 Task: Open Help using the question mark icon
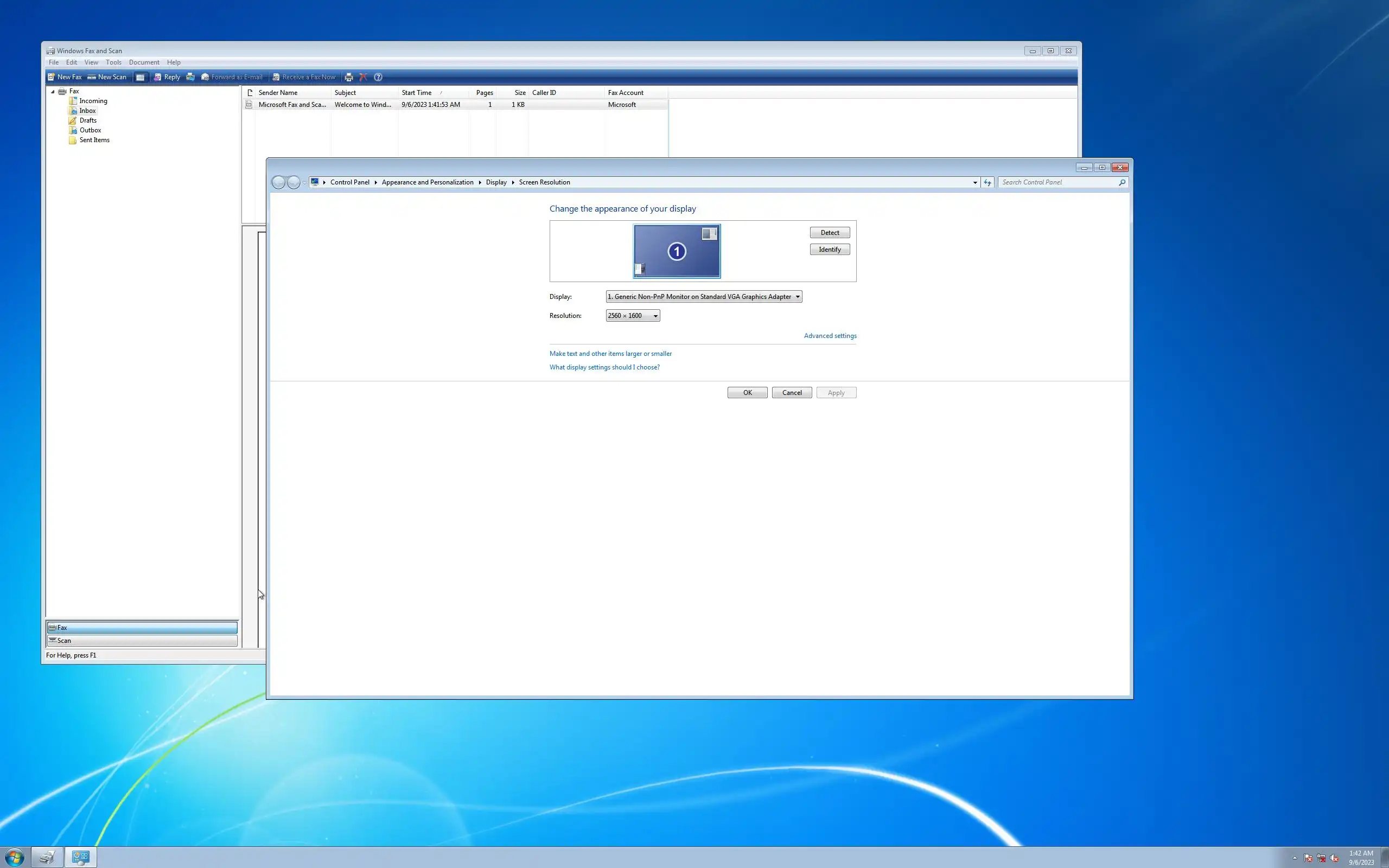click(378, 77)
